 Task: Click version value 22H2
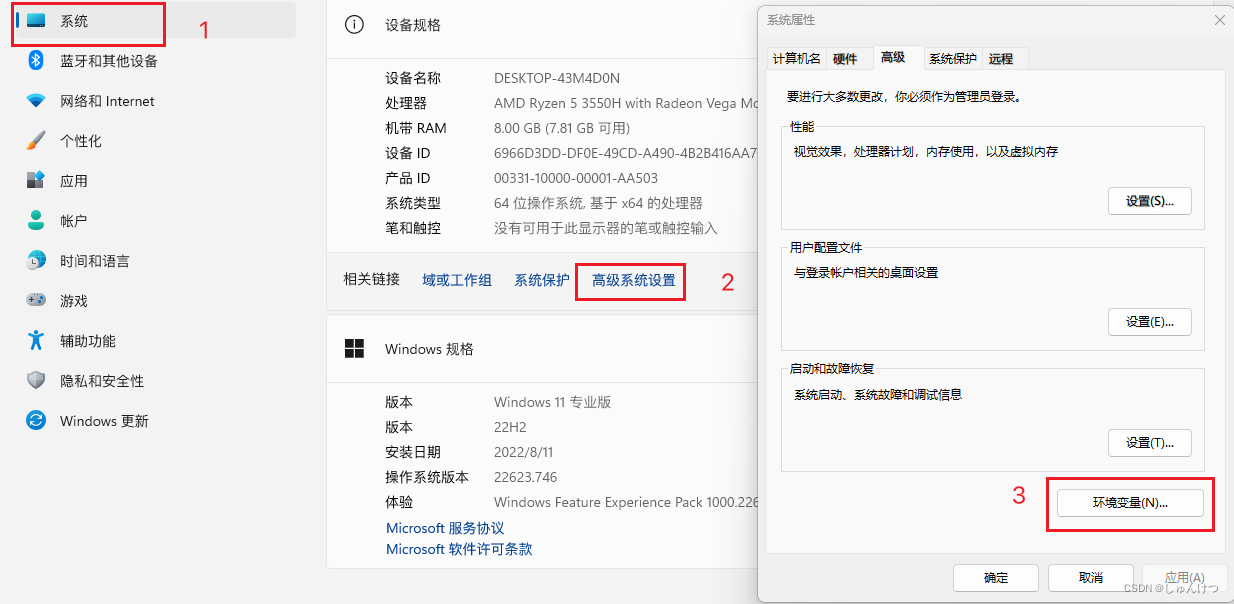510,427
